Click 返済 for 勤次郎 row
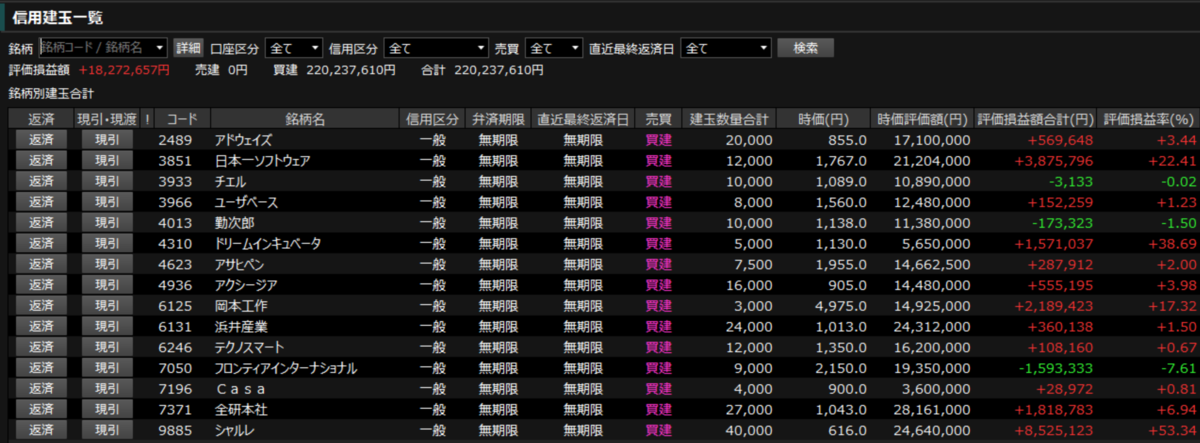 tap(41, 223)
